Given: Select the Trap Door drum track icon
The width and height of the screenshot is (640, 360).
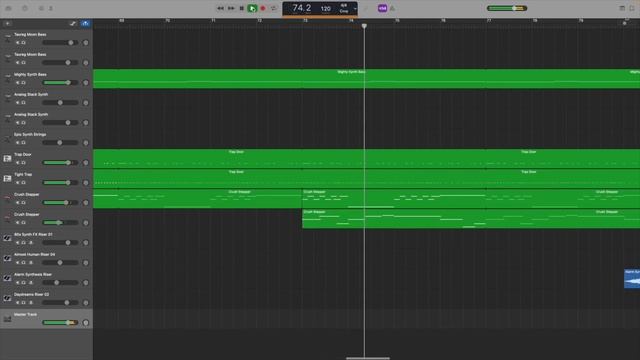Looking at the screenshot, I should pyautogui.click(x=8, y=158).
